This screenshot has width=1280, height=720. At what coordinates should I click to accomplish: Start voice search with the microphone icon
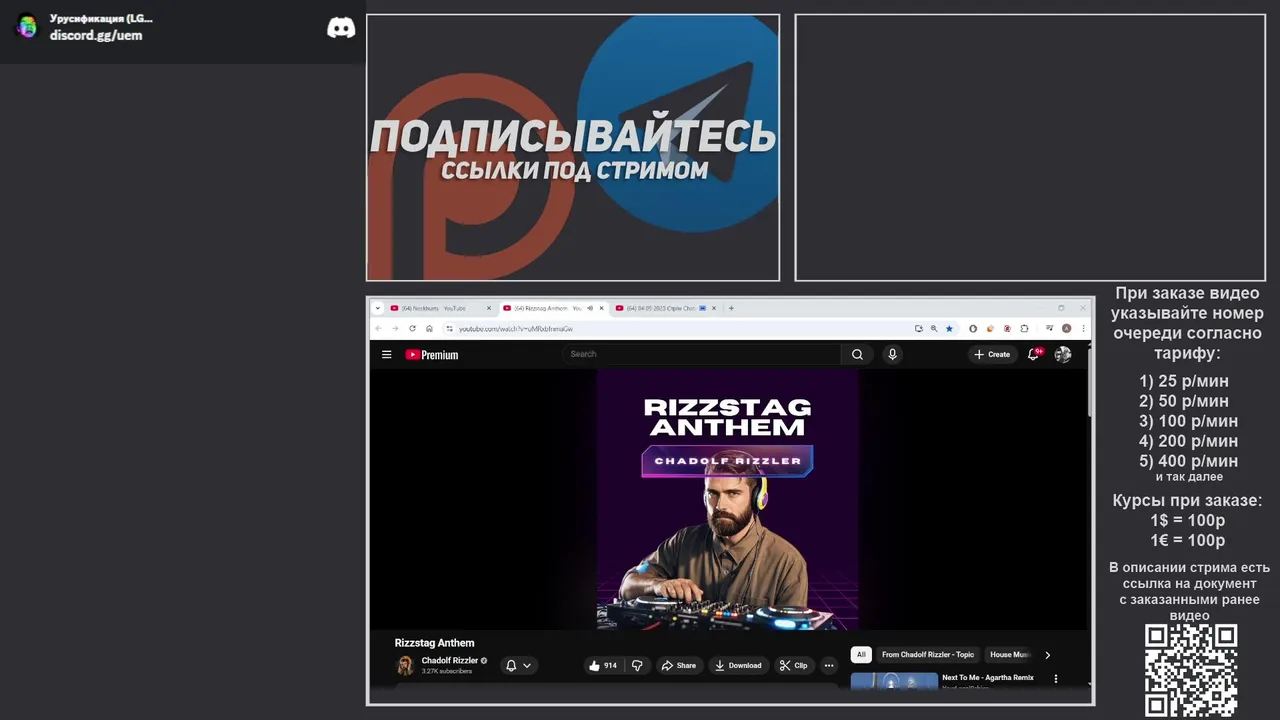[892, 354]
